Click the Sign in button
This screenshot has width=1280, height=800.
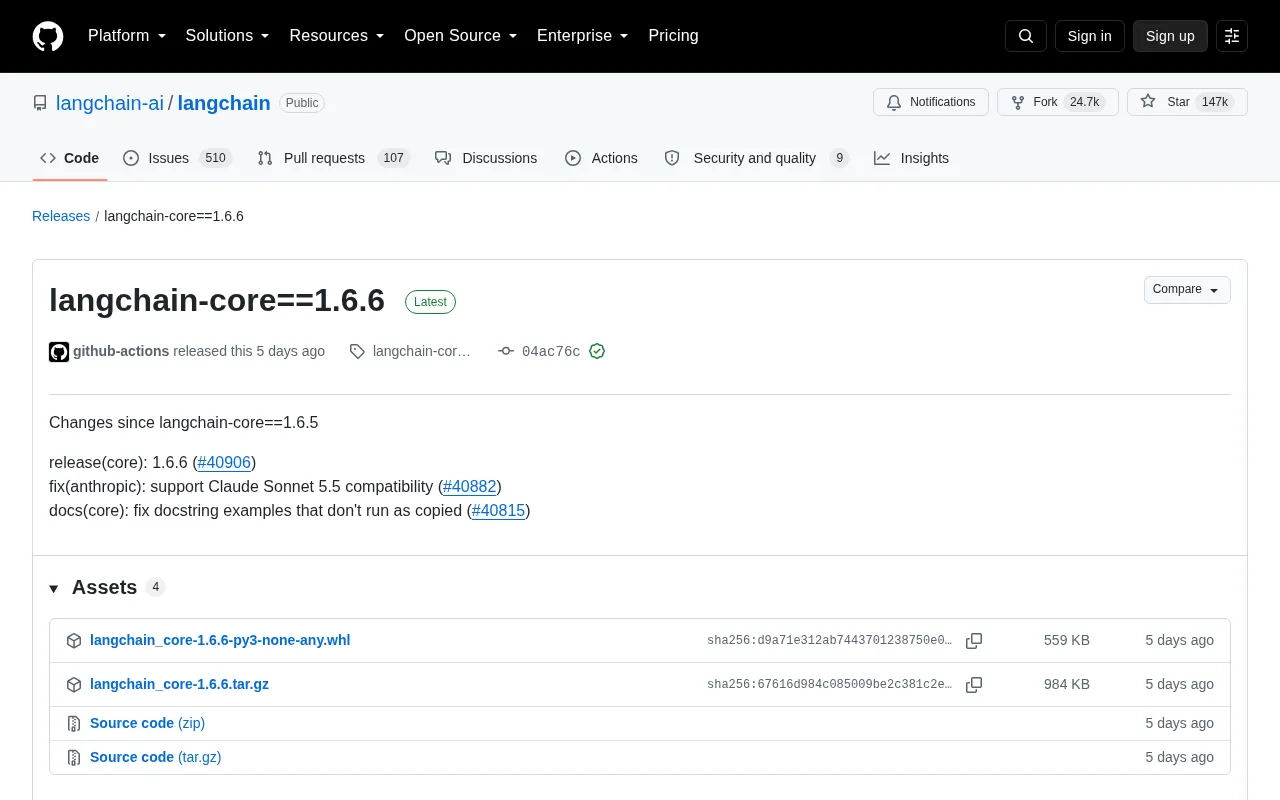pyautogui.click(x=1089, y=36)
